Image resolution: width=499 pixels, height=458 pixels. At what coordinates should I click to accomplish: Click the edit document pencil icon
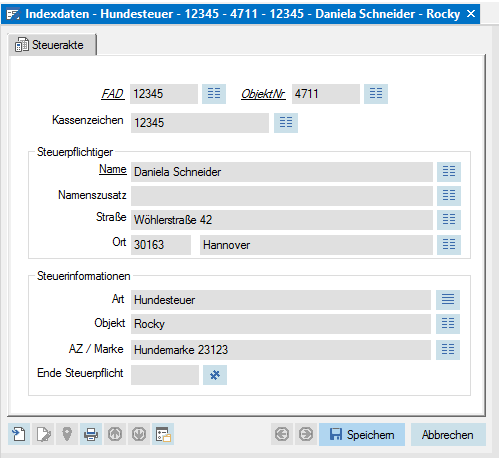coord(43,434)
